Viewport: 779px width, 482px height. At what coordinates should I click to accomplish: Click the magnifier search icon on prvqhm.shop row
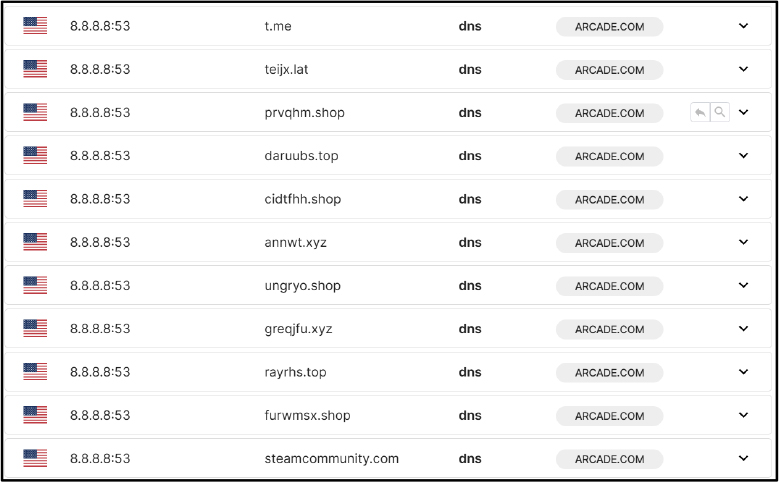click(x=720, y=112)
